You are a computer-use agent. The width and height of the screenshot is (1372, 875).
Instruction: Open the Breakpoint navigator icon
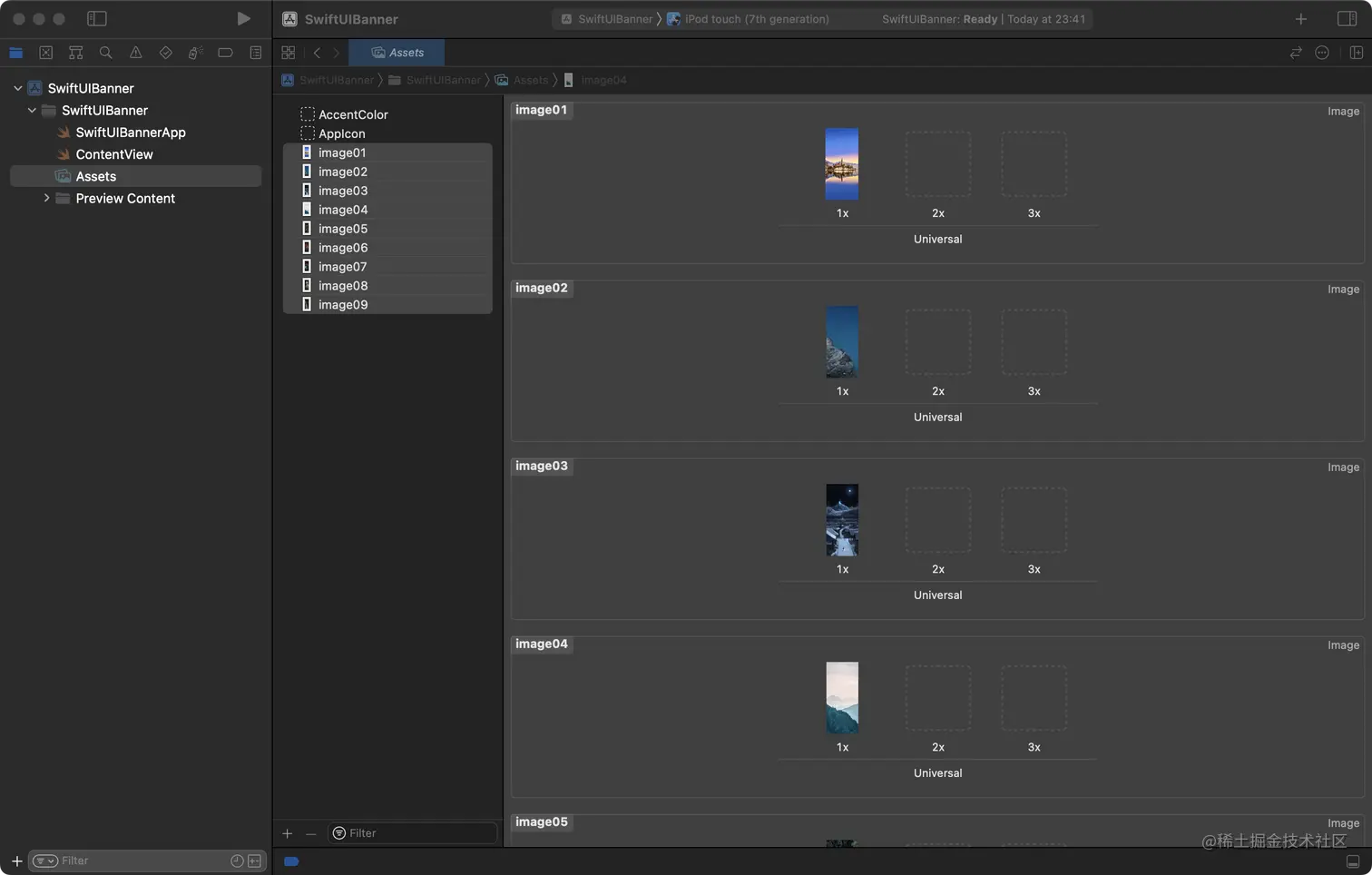pyautogui.click(x=225, y=53)
